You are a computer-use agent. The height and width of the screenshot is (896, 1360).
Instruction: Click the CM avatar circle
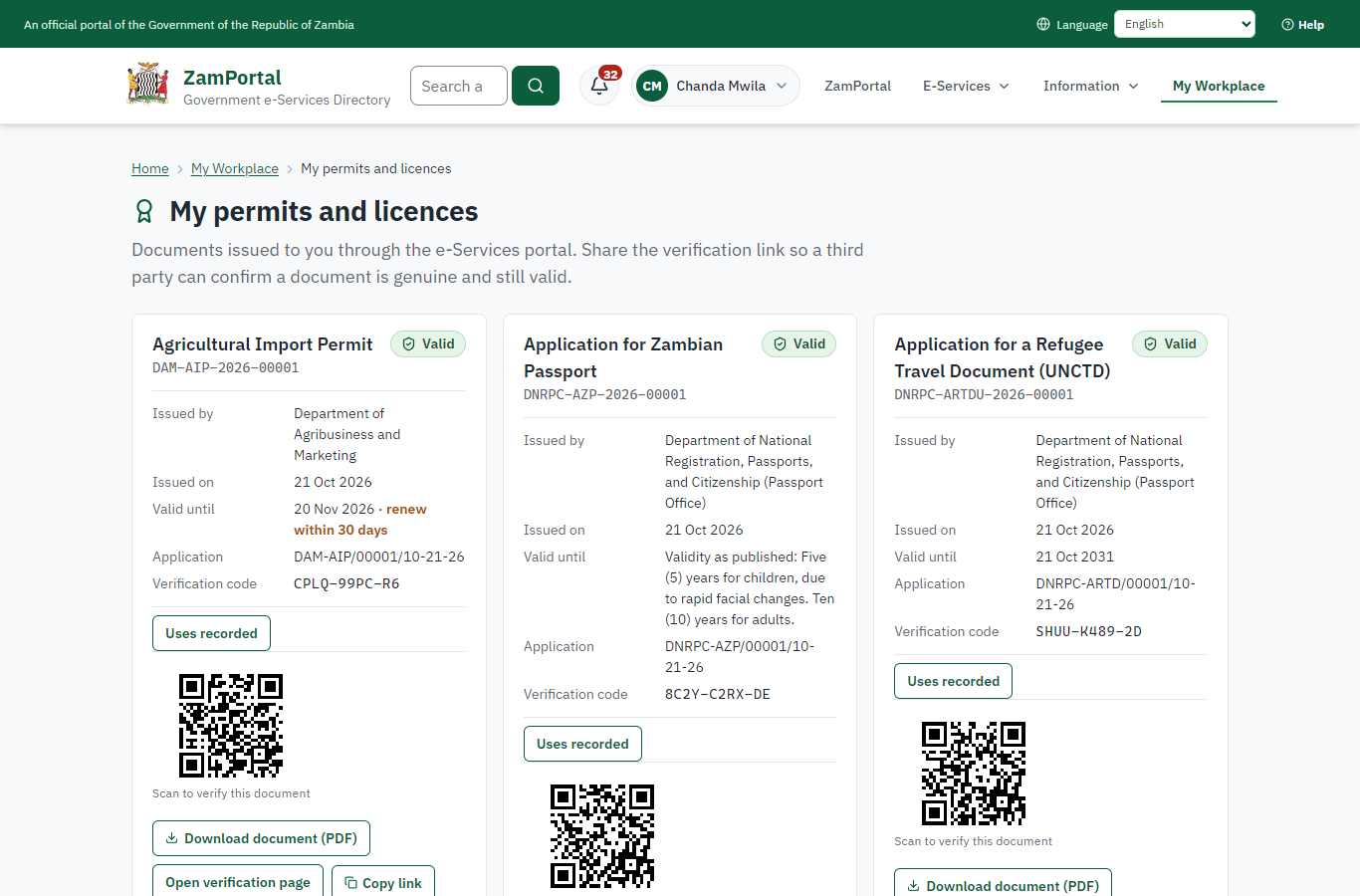click(652, 86)
